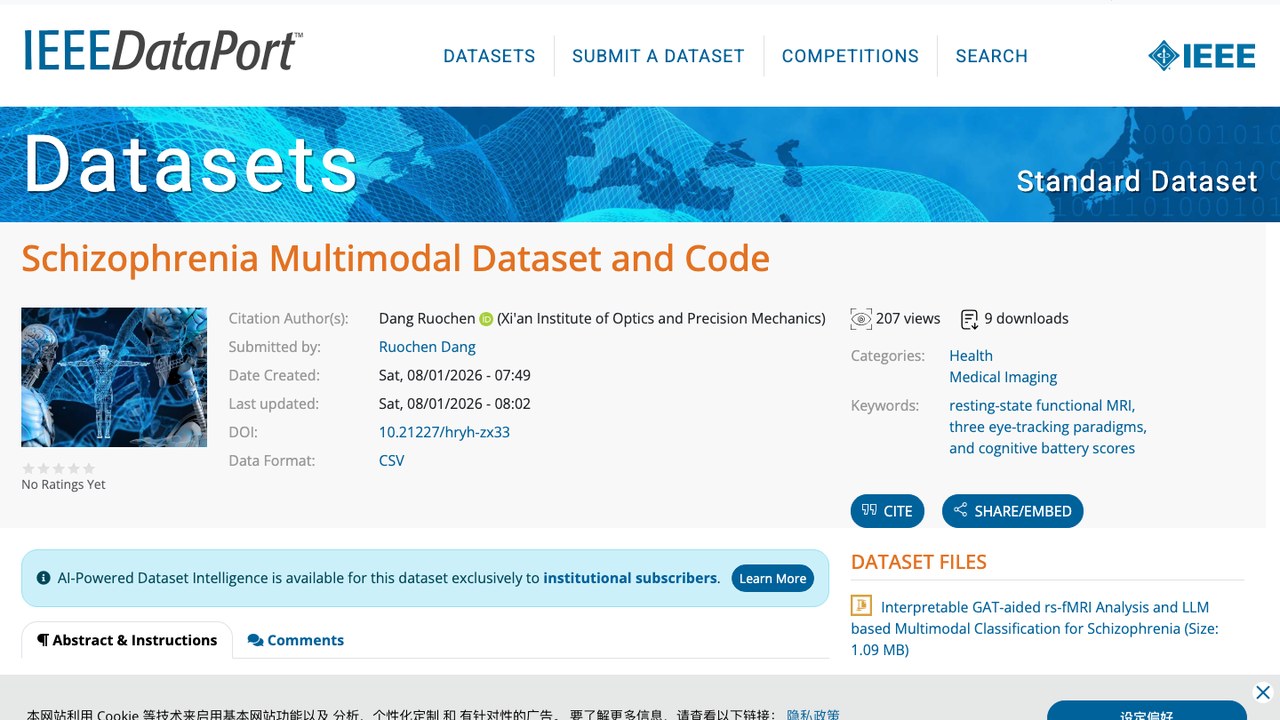
Task: Click the Xi'an Institute of Optics affiliation text
Action: [x=661, y=319]
